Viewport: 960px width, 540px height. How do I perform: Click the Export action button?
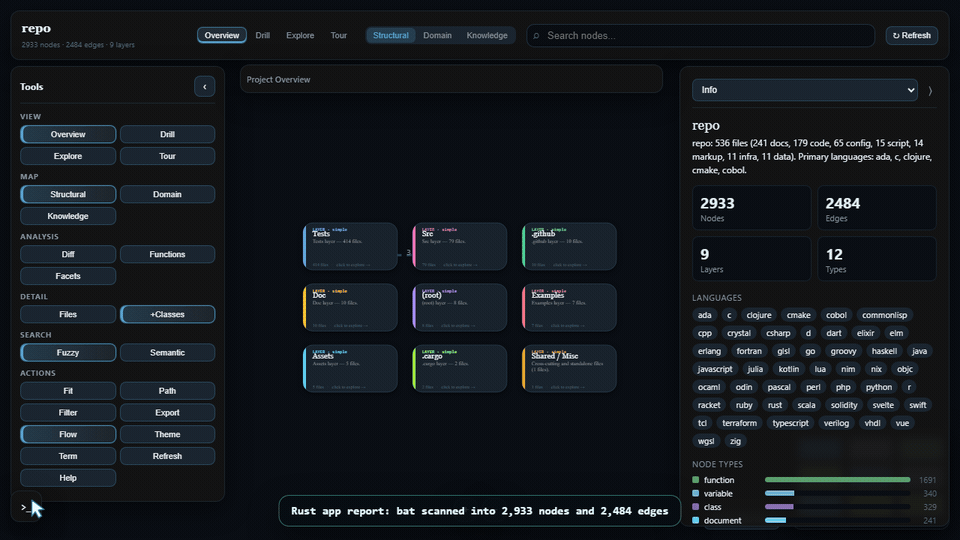[167, 413]
